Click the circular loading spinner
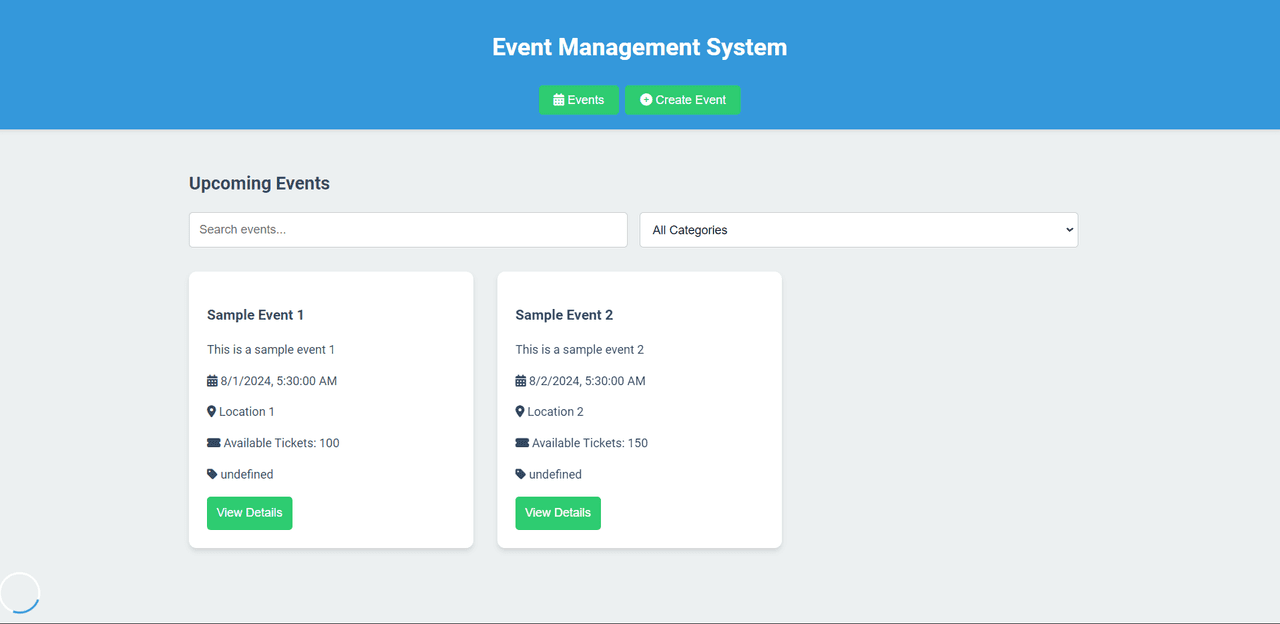This screenshot has height=624, width=1280. click(20, 592)
